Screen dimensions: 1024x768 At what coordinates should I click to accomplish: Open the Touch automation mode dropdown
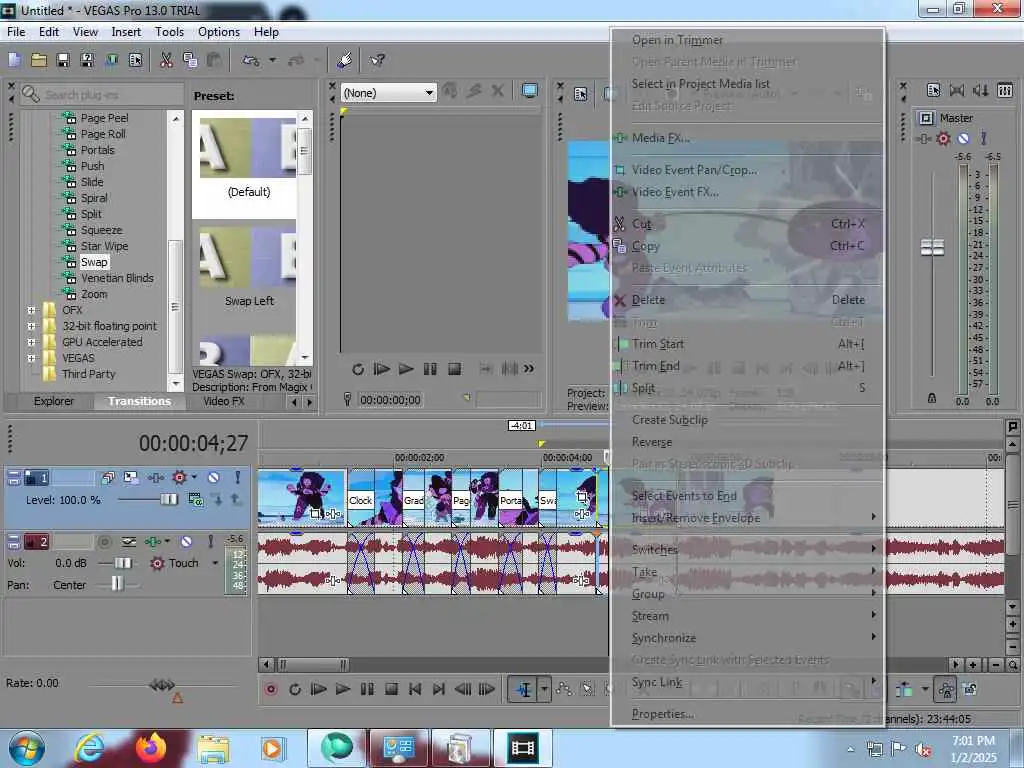coord(215,563)
